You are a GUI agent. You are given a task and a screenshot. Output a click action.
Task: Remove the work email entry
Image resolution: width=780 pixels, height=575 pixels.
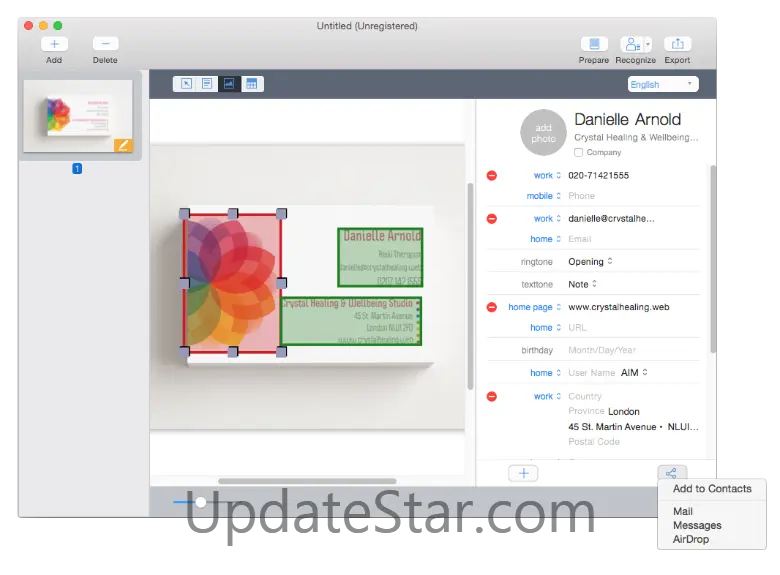tap(491, 219)
